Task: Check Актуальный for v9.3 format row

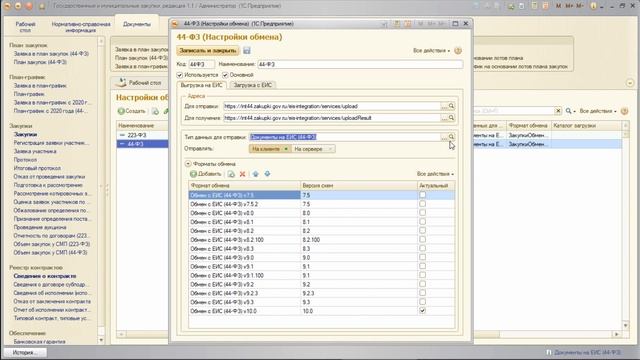Action: click(422, 302)
